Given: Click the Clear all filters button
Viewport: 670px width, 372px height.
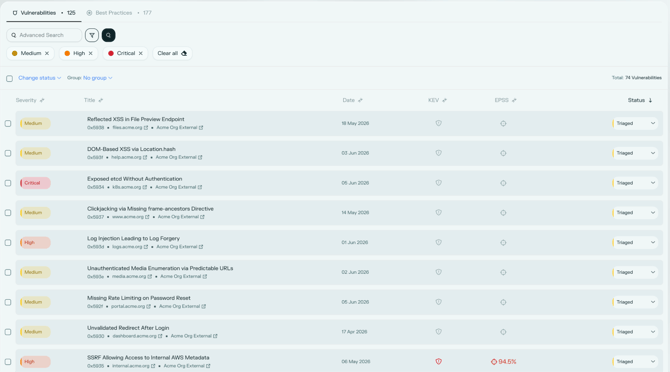Looking at the screenshot, I should (172, 53).
